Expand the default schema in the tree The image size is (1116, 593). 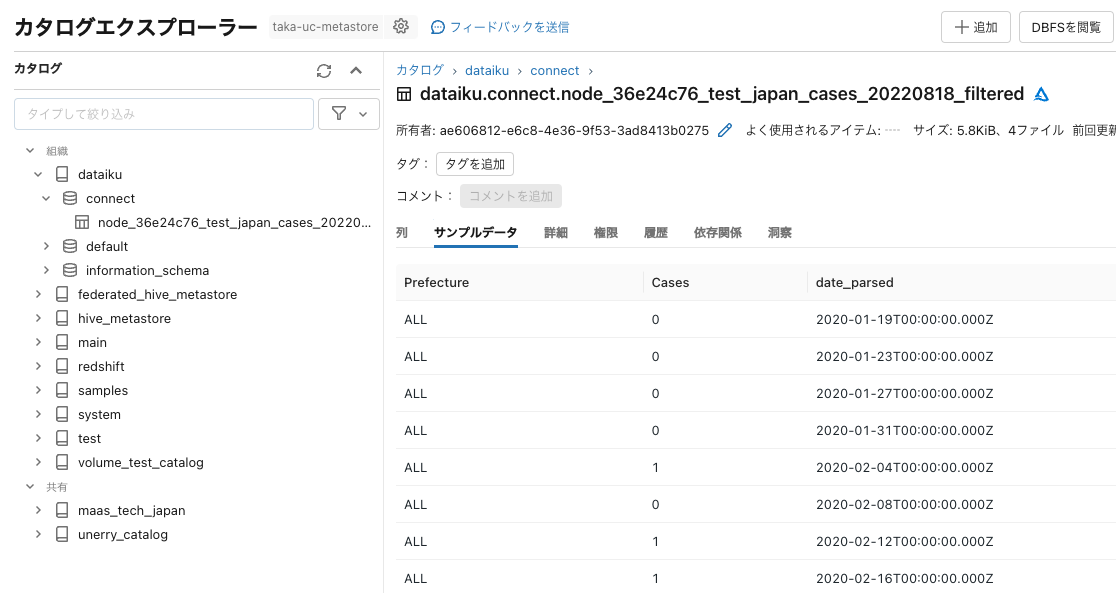tap(45, 246)
